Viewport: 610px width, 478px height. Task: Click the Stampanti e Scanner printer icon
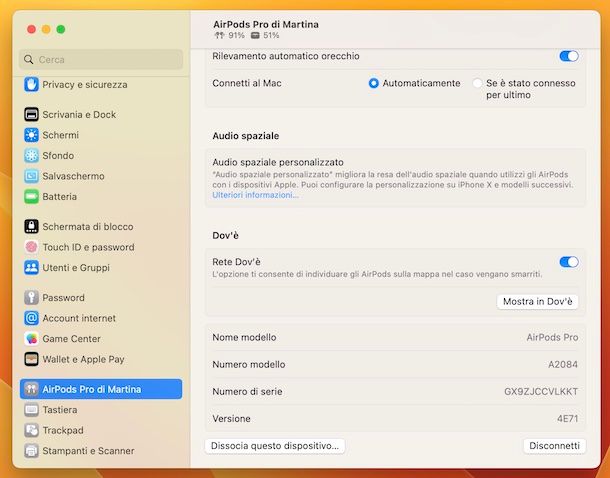(31, 451)
